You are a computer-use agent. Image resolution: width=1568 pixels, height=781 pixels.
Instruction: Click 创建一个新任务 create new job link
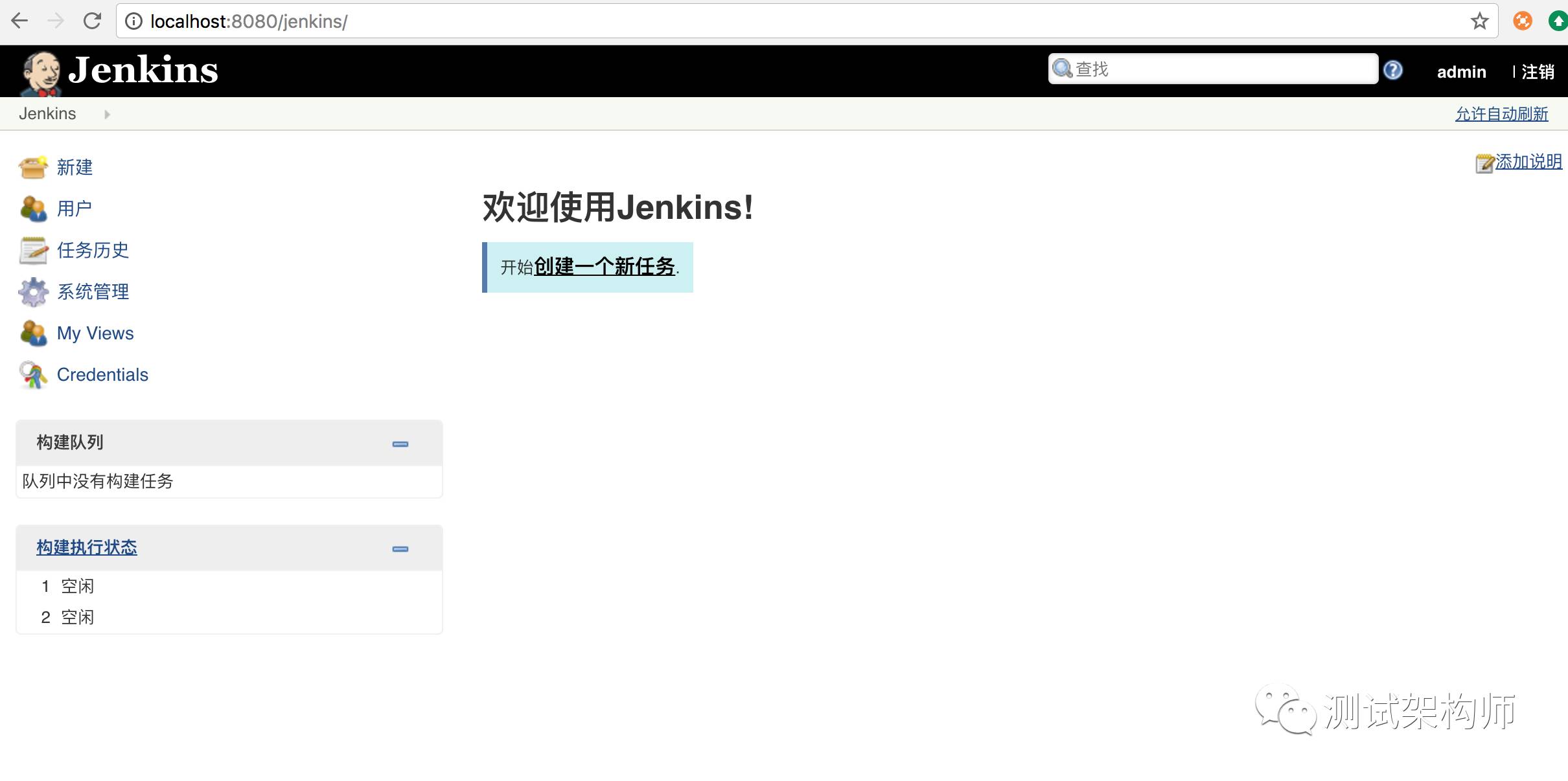click(605, 267)
